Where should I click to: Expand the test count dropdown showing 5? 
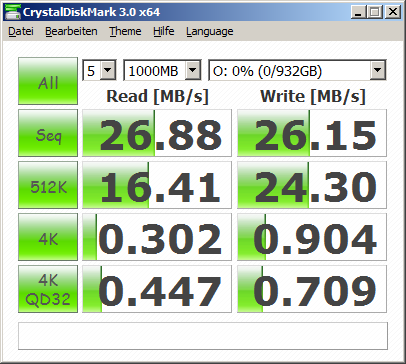108,70
